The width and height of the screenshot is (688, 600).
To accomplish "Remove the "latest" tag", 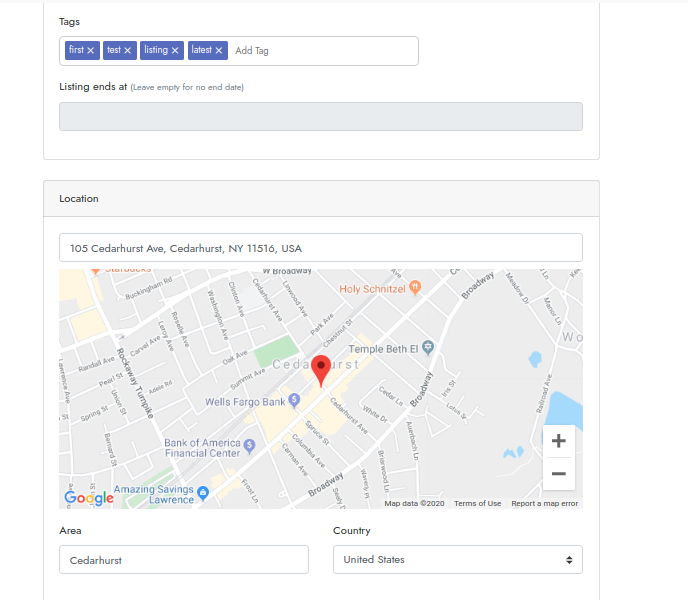I will point(219,50).
